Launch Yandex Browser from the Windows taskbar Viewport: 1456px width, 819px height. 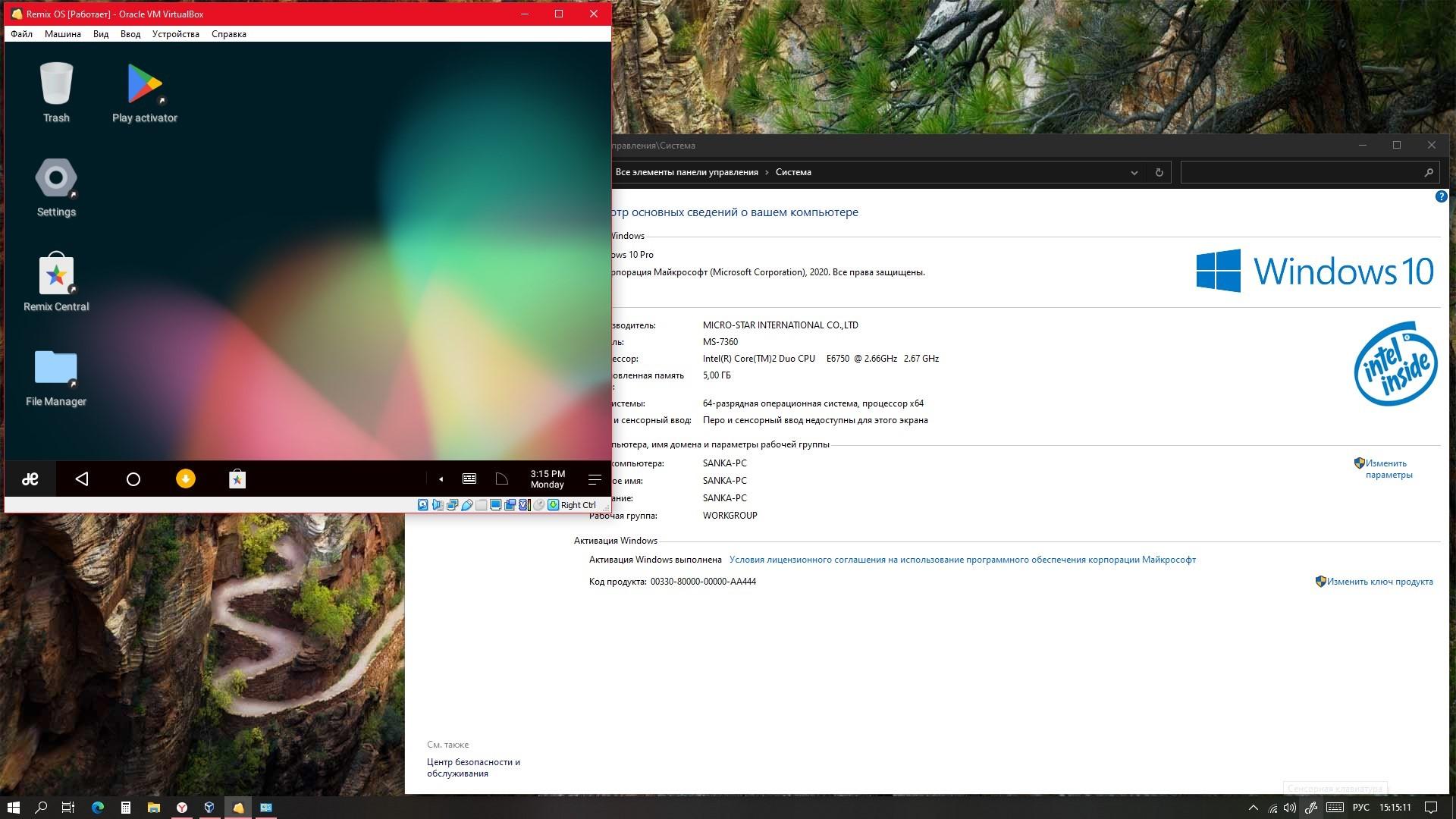[x=182, y=807]
